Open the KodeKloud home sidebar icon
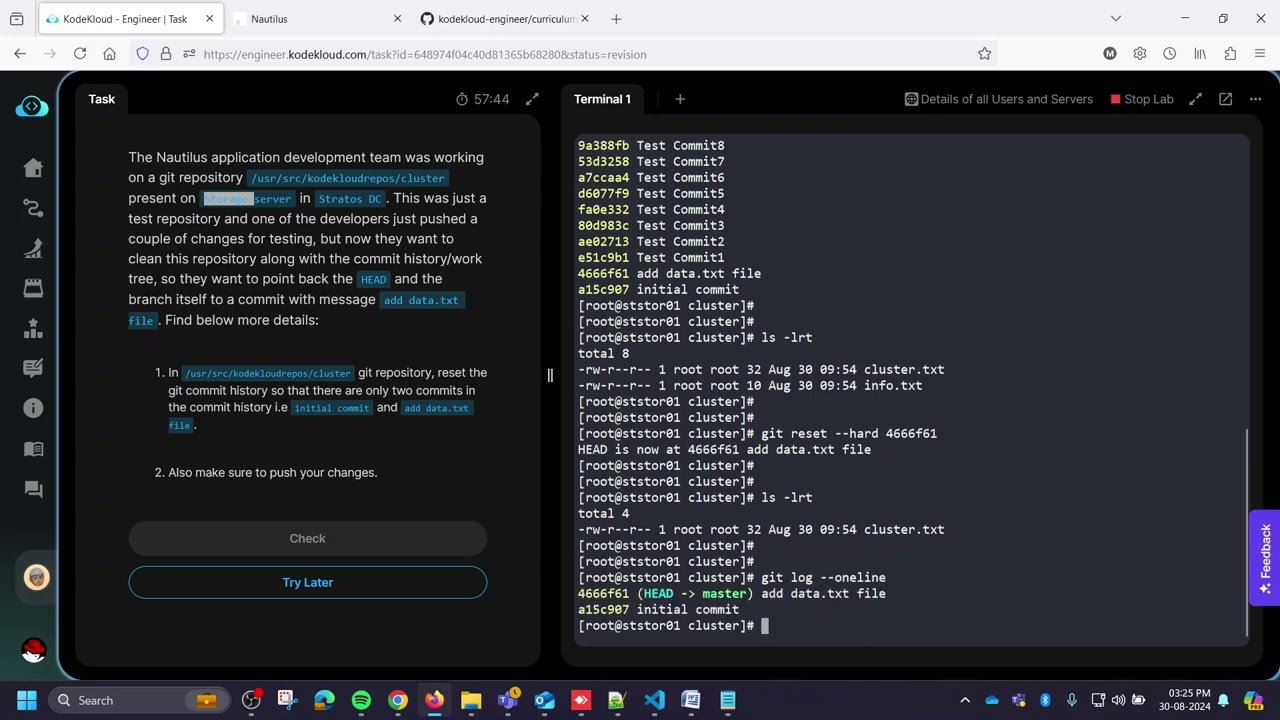The width and height of the screenshot is (1280, 720). (33, 168)
